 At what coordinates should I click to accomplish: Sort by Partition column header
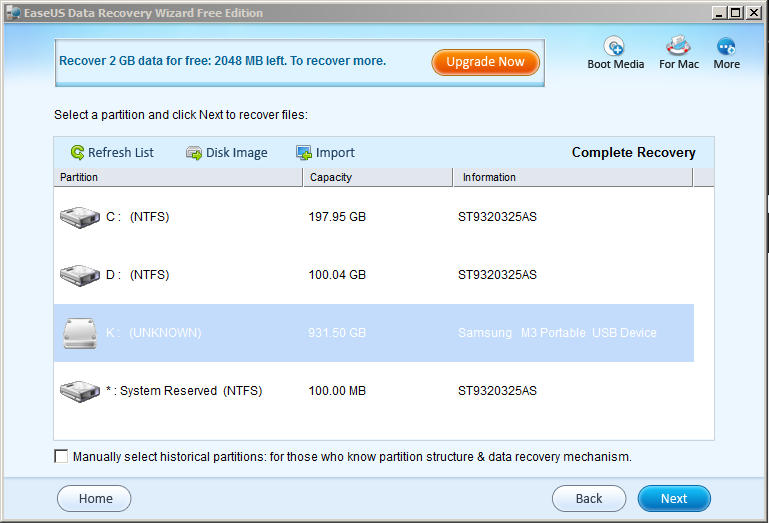point(178,177)
